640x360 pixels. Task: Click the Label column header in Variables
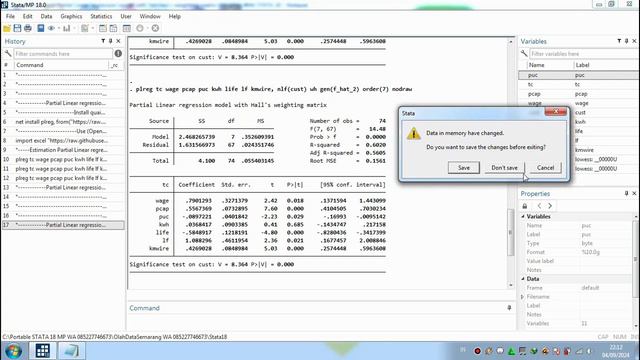coord(606,65)
